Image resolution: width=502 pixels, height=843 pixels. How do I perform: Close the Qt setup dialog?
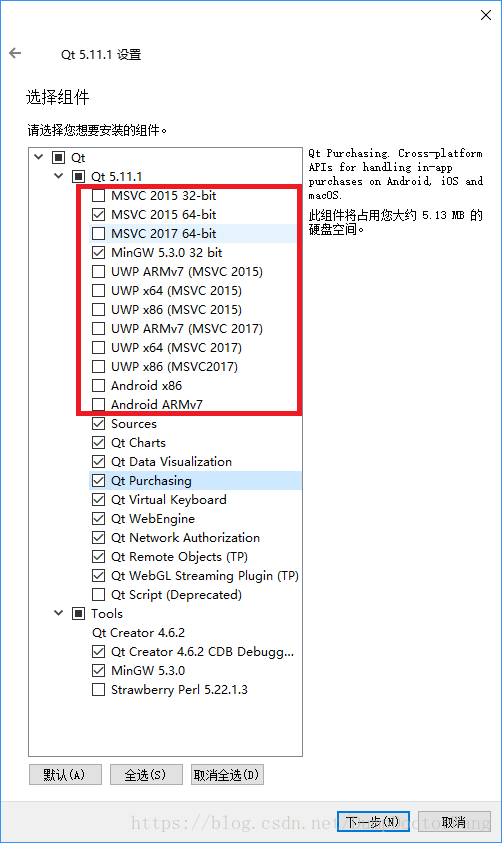pos(486,15)
